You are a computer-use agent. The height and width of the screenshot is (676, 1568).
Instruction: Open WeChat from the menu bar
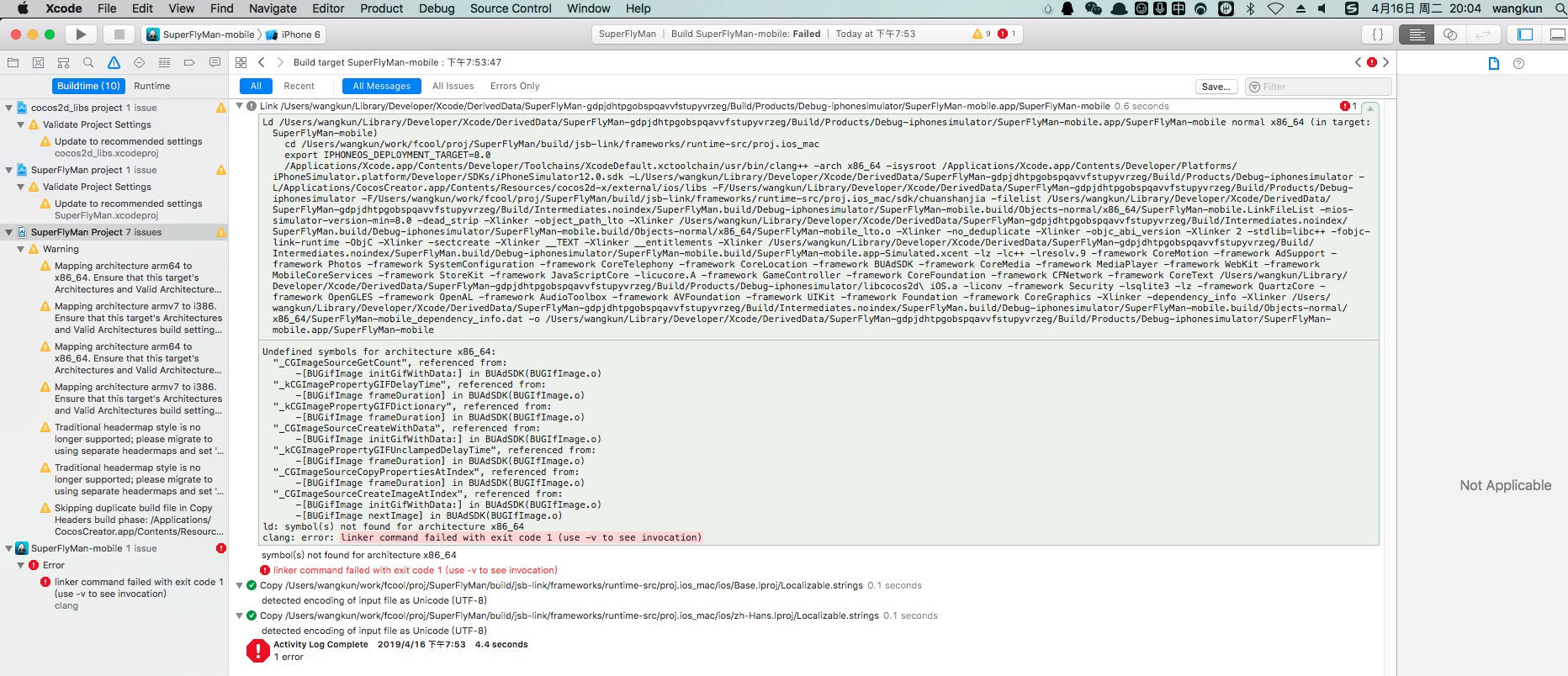1093,8
